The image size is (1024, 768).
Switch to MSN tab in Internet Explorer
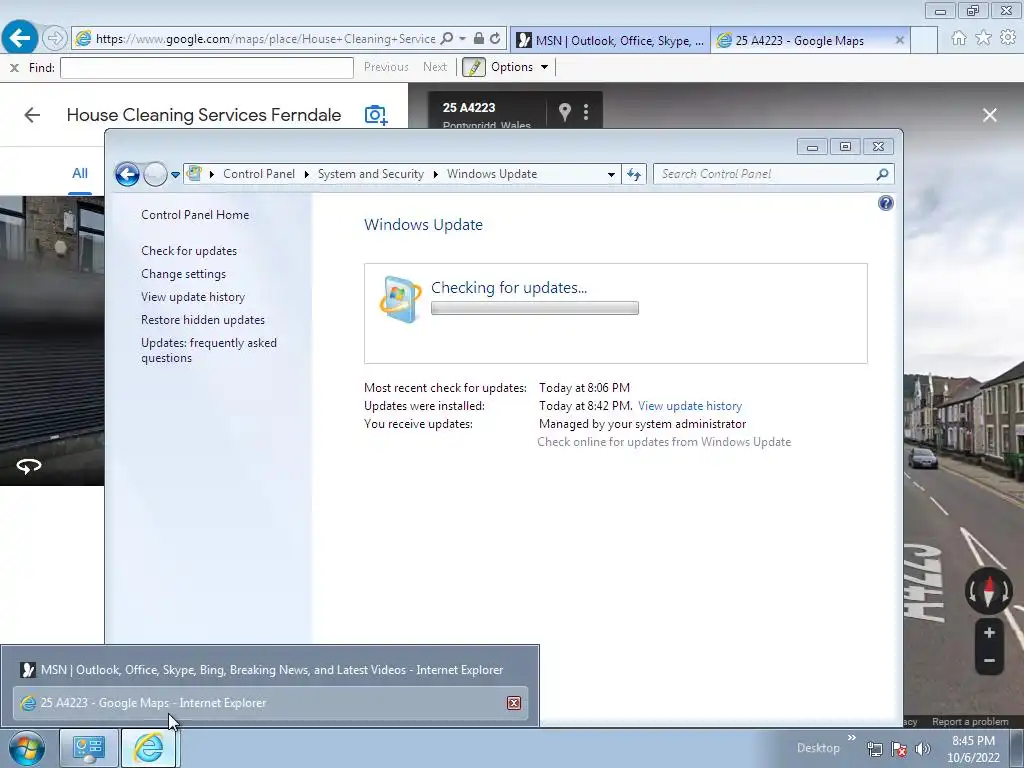[611, 40]
